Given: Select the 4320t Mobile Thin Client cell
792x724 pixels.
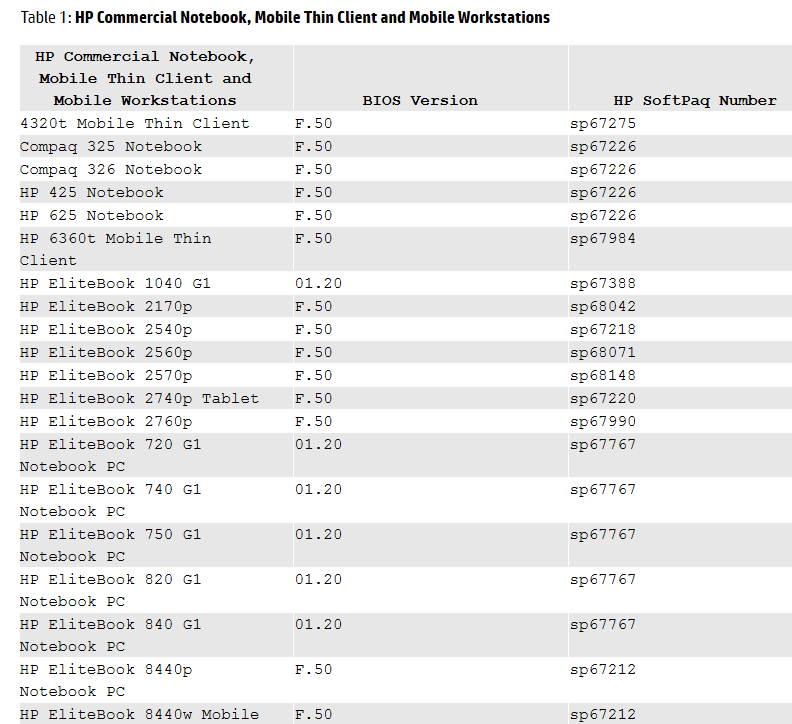Looking at the screenshot, I should [135, 123].
